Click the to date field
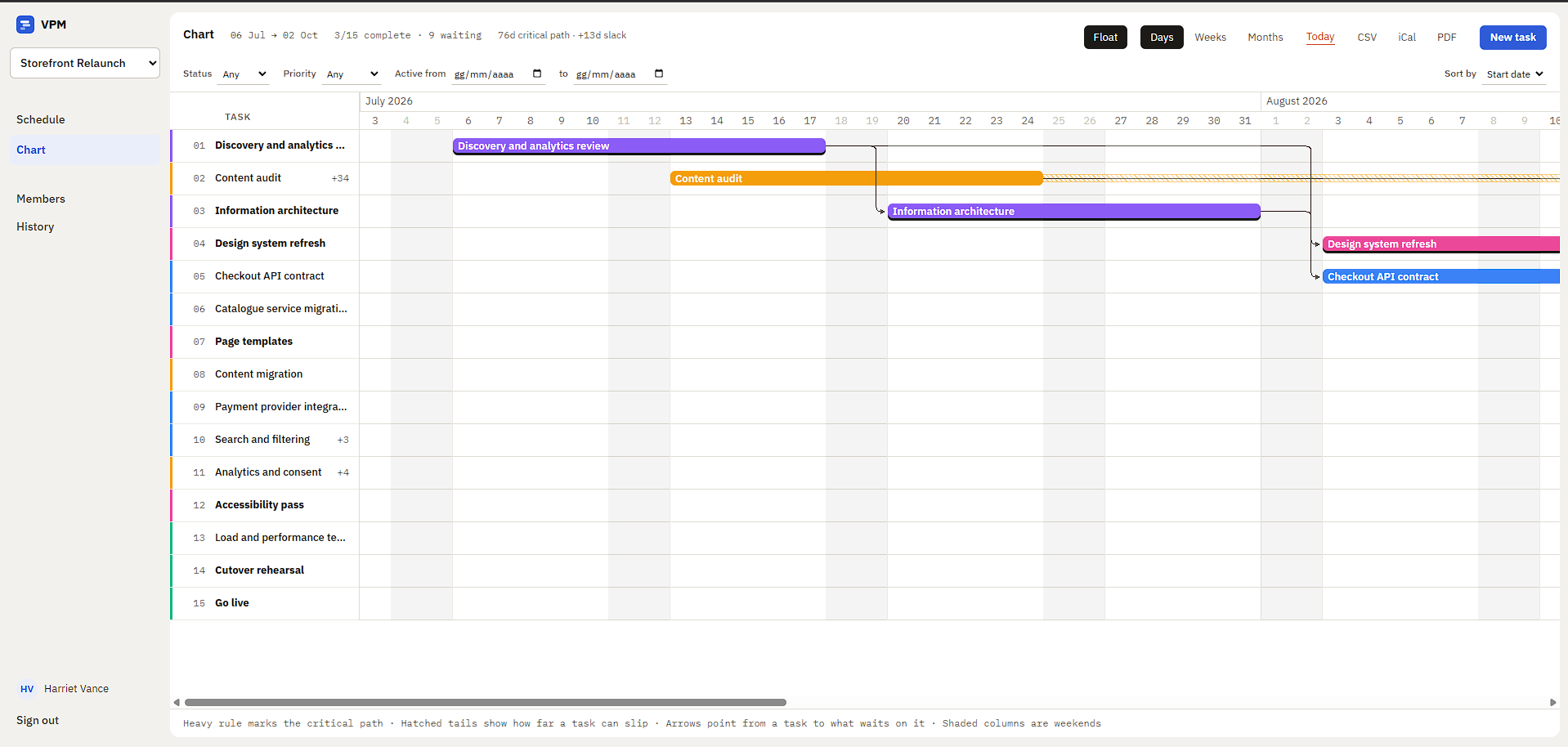 click(620, 74)
